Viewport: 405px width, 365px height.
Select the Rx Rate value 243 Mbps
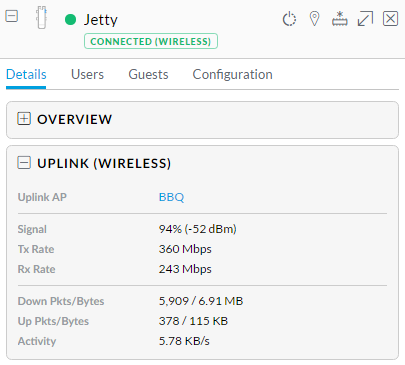pyautogui.click(x=185, y=269)
